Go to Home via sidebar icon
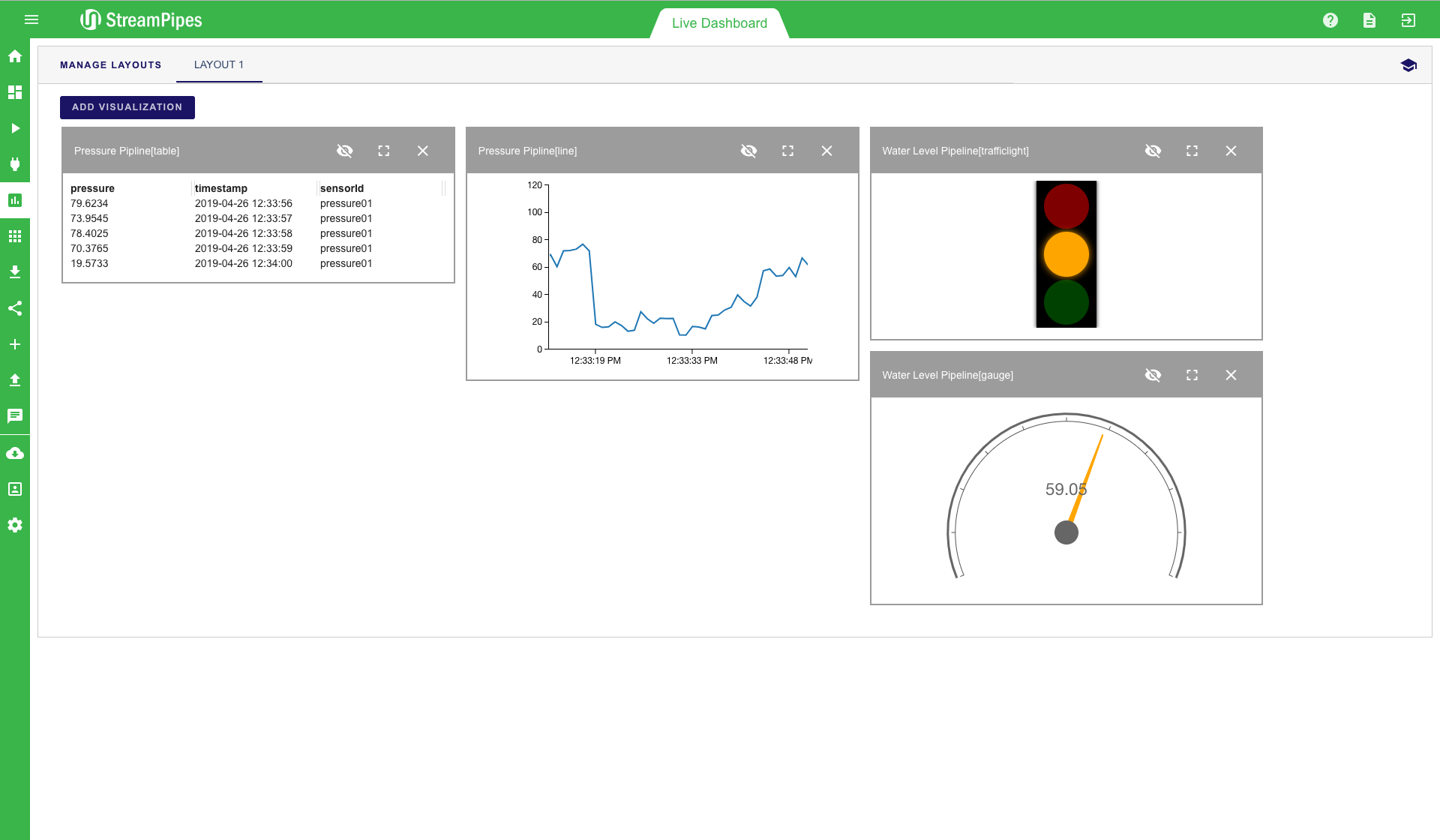The image size is (1440, 840). coord(15,56)
